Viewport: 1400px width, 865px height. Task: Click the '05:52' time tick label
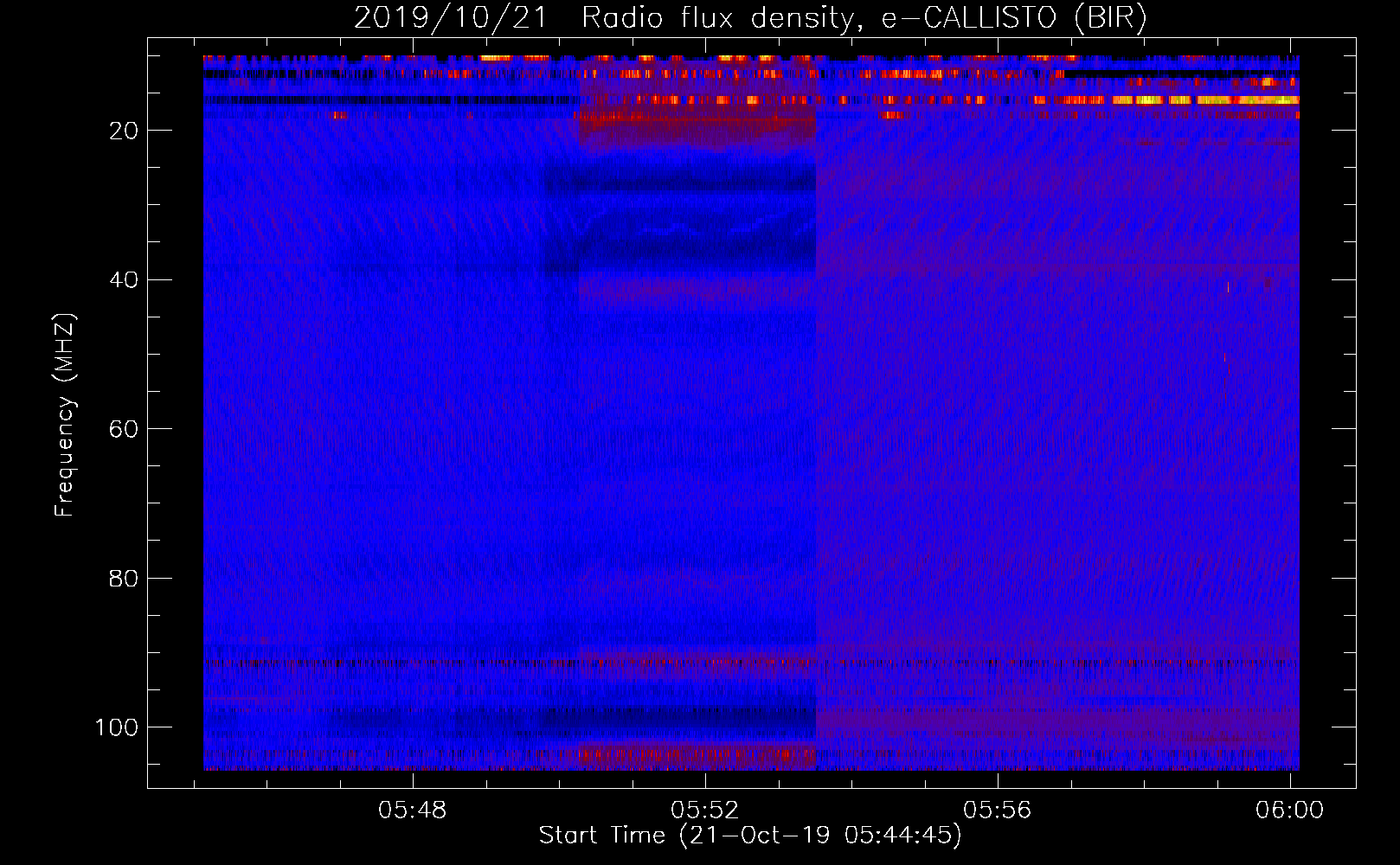[705, 811]
